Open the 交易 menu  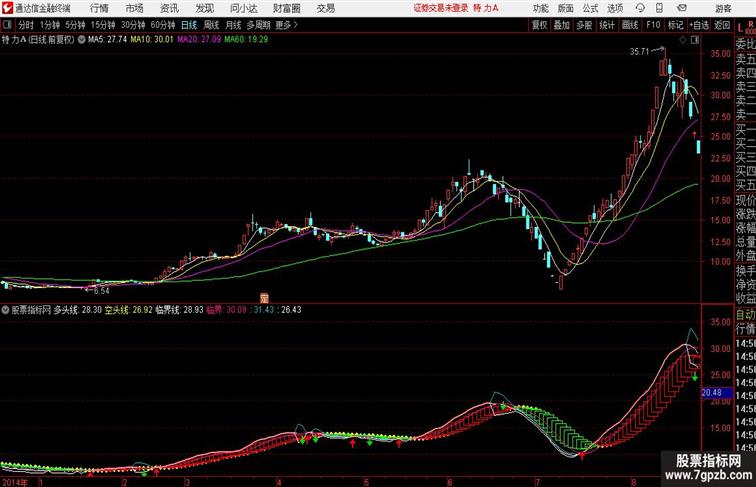[325, 8]
